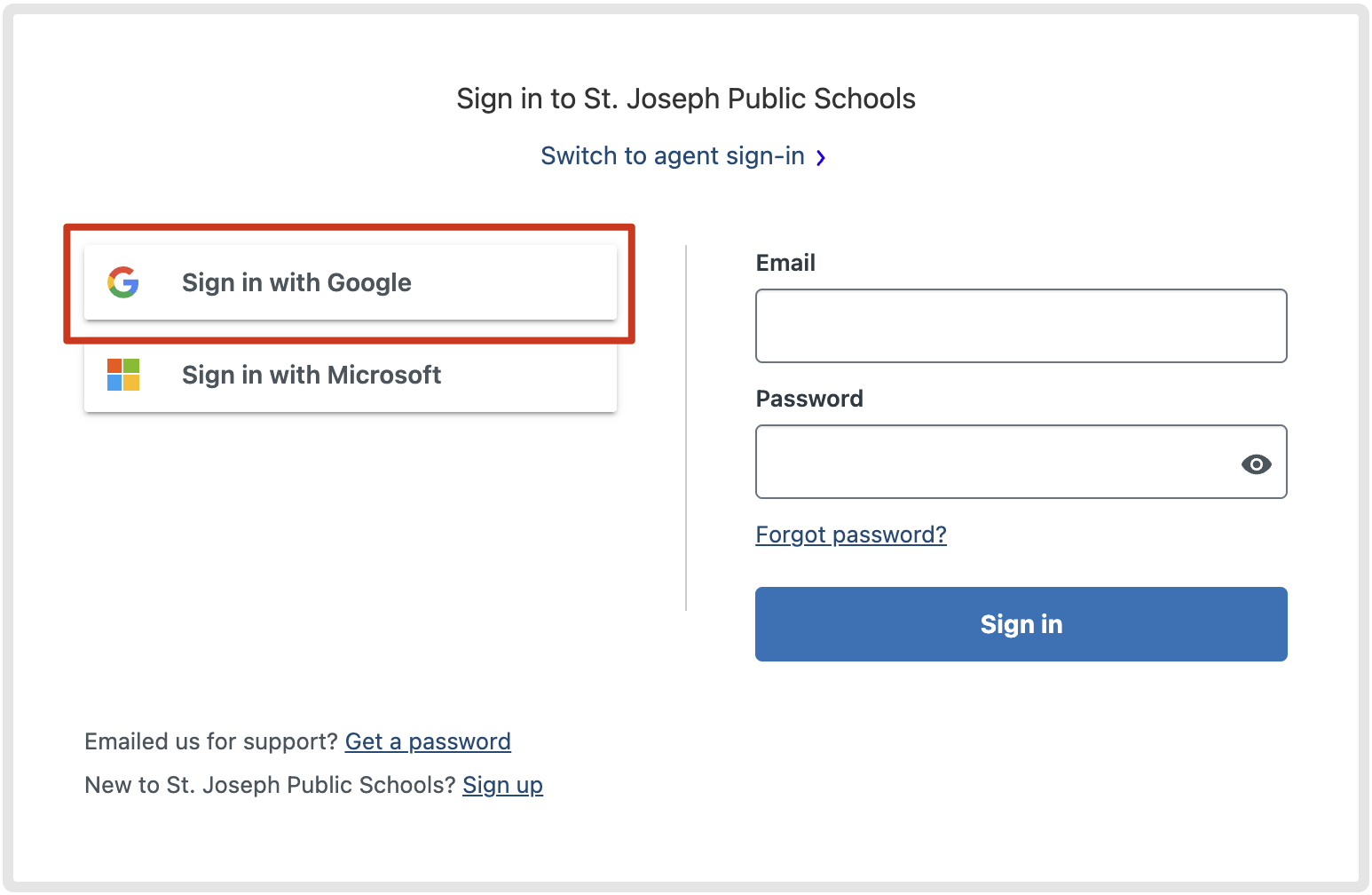Toggle password visibility with the eye icon
The width and height of the screenshot is (1372, 895).
click(x=1257, y=464)
